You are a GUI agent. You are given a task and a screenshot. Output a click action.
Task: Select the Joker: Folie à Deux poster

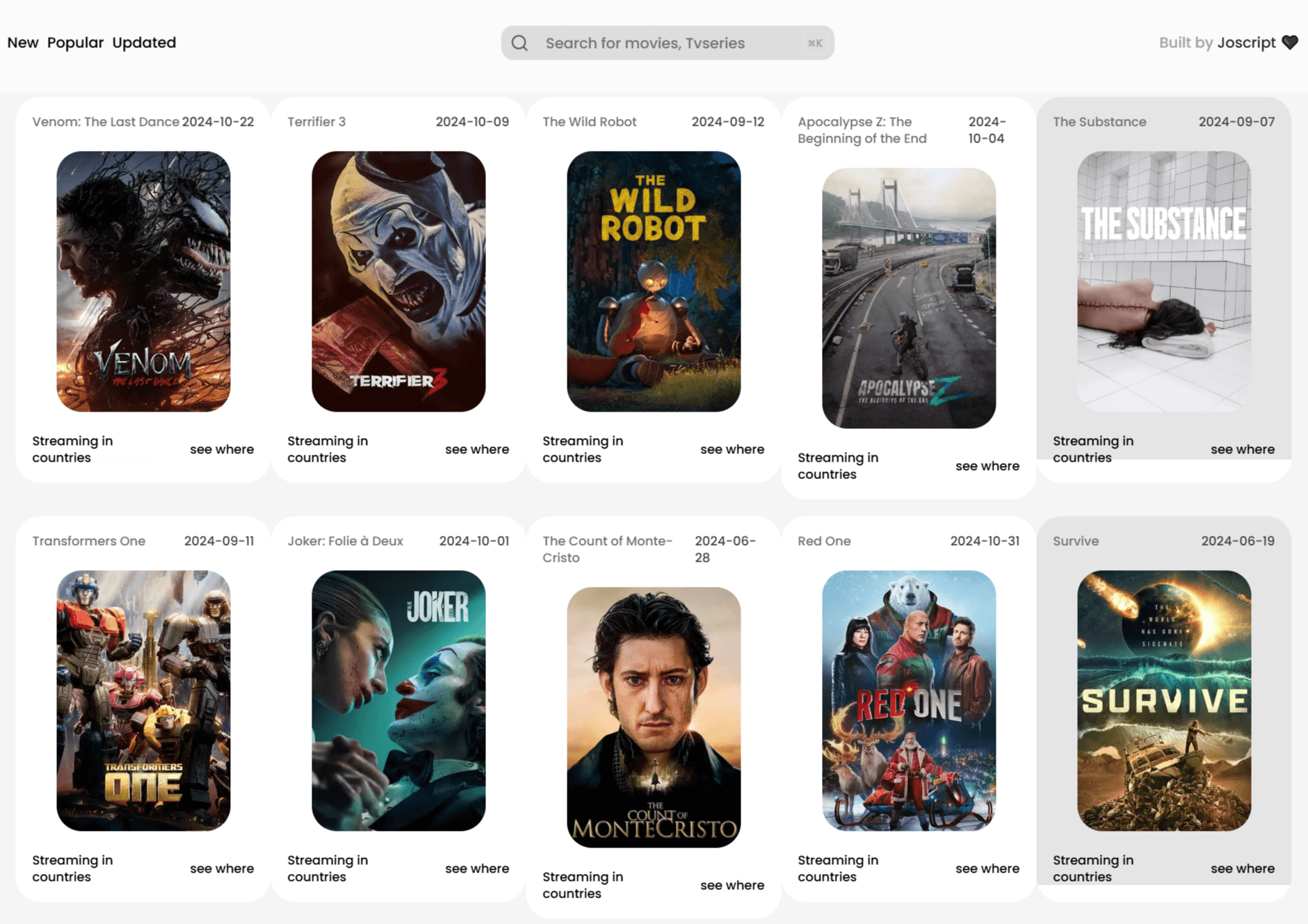tap(398, 701)
